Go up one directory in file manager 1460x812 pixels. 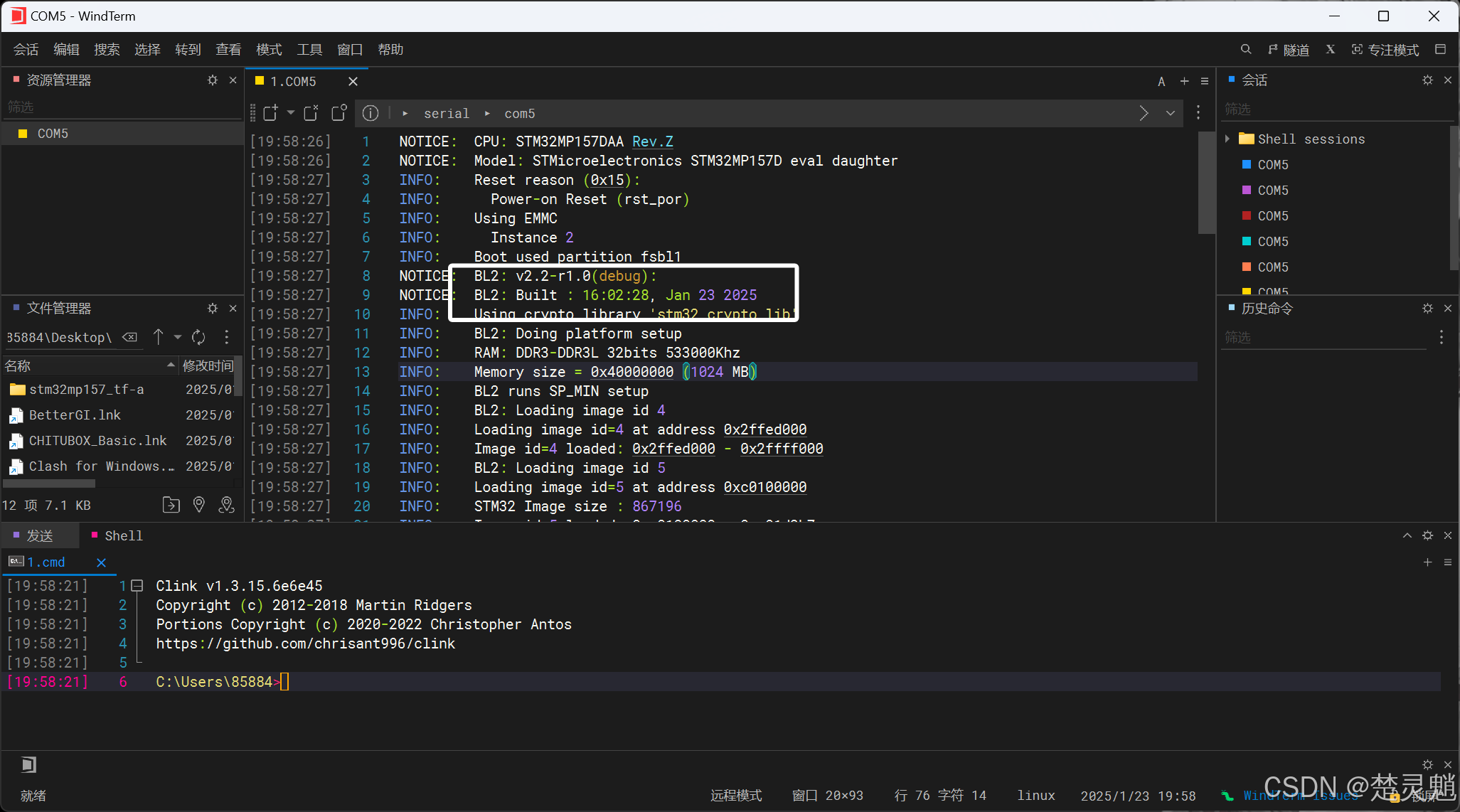159,337
